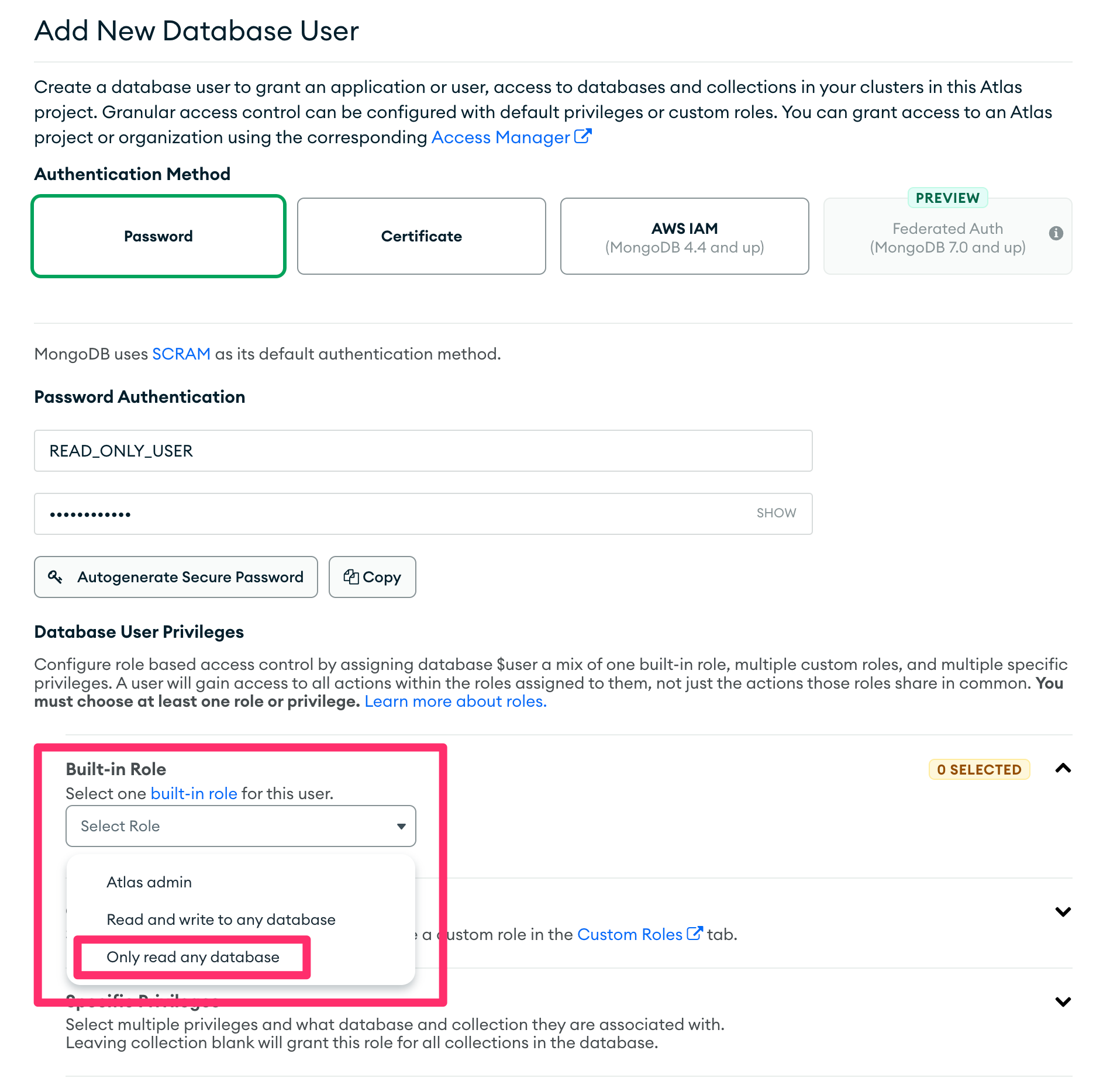Image resolution: width=1110 pixels, height=1092 pixels.
Task: Select the Atlas admin role option
Action: 149,882
